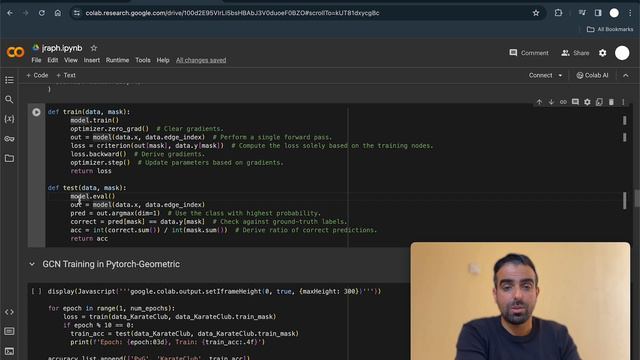Open All Bookmarks folder
Image resolution: width=640 pixels, height=360 pixels.
point(610,29)
